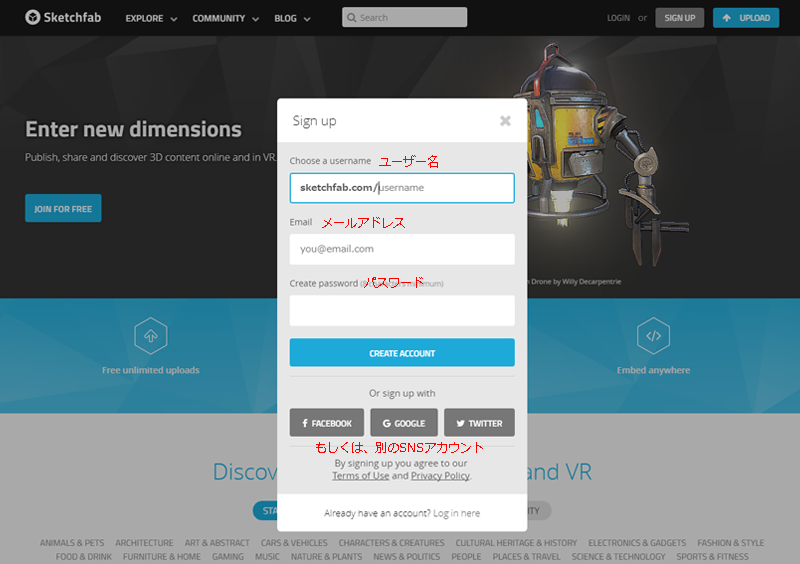Viewport: 800px width, 564px height.
Task: Expand the EXPLORE menu chevron
Action: point(174,19)
